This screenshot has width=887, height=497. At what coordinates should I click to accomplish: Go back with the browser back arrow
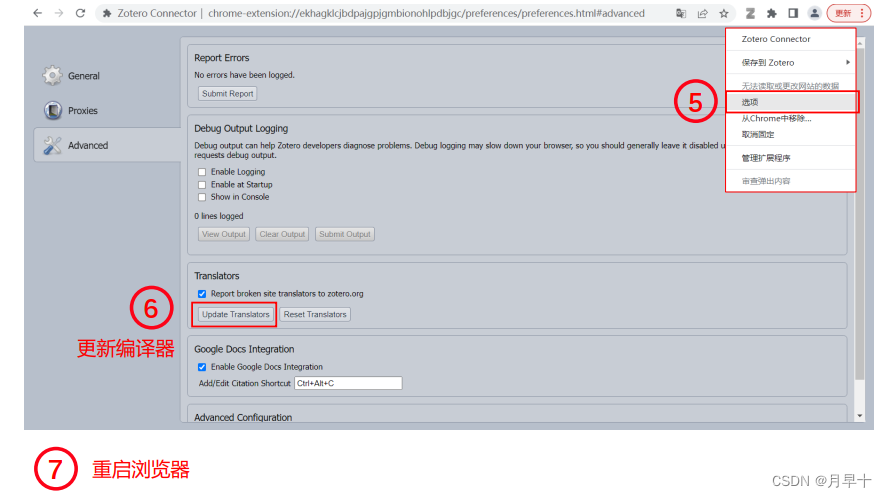(37, 13)
